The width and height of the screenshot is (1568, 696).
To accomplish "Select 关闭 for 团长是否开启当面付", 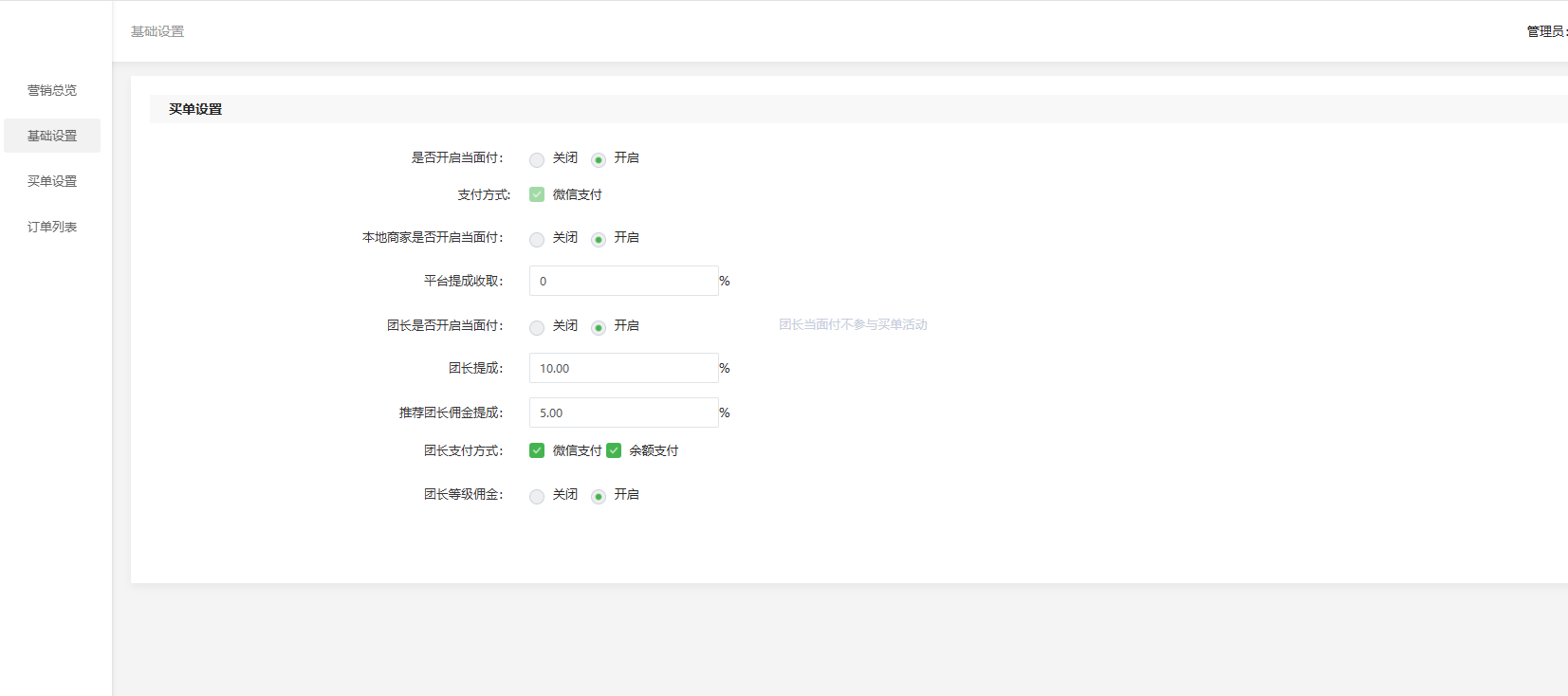I will point(537,327).
